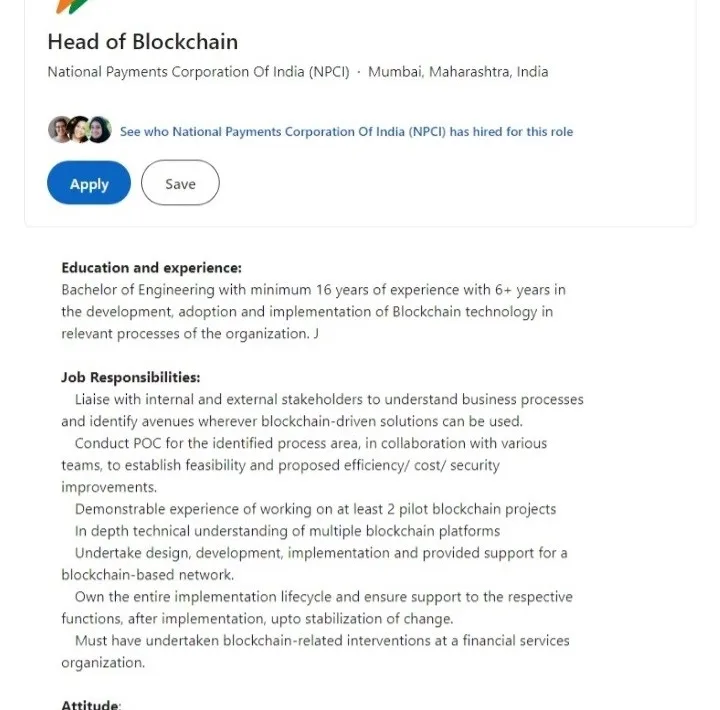The height and width of the screenshot is (710, 720).
Task: Click the In depth technical understanding line
Action: coord(287,531)
